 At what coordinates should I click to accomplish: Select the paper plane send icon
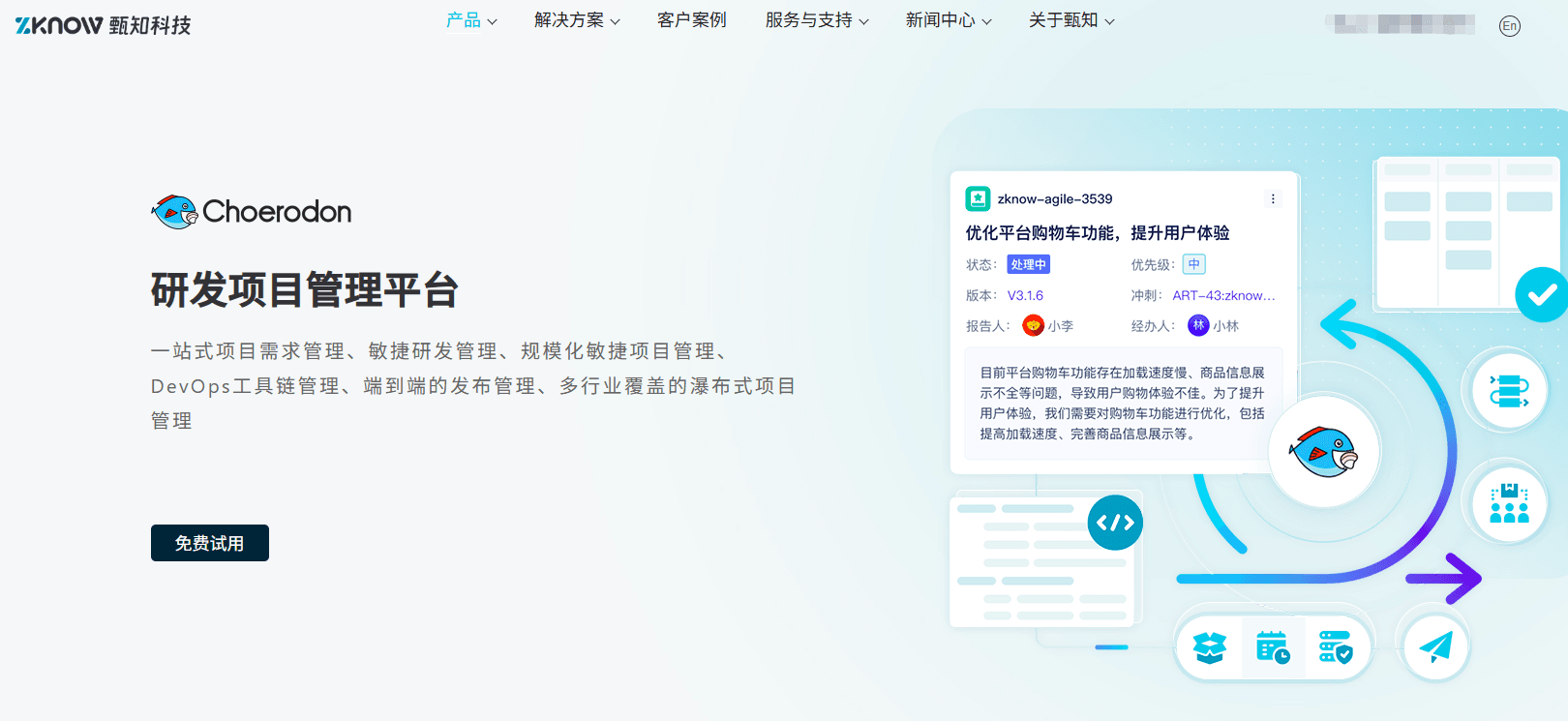(1435, 646)
